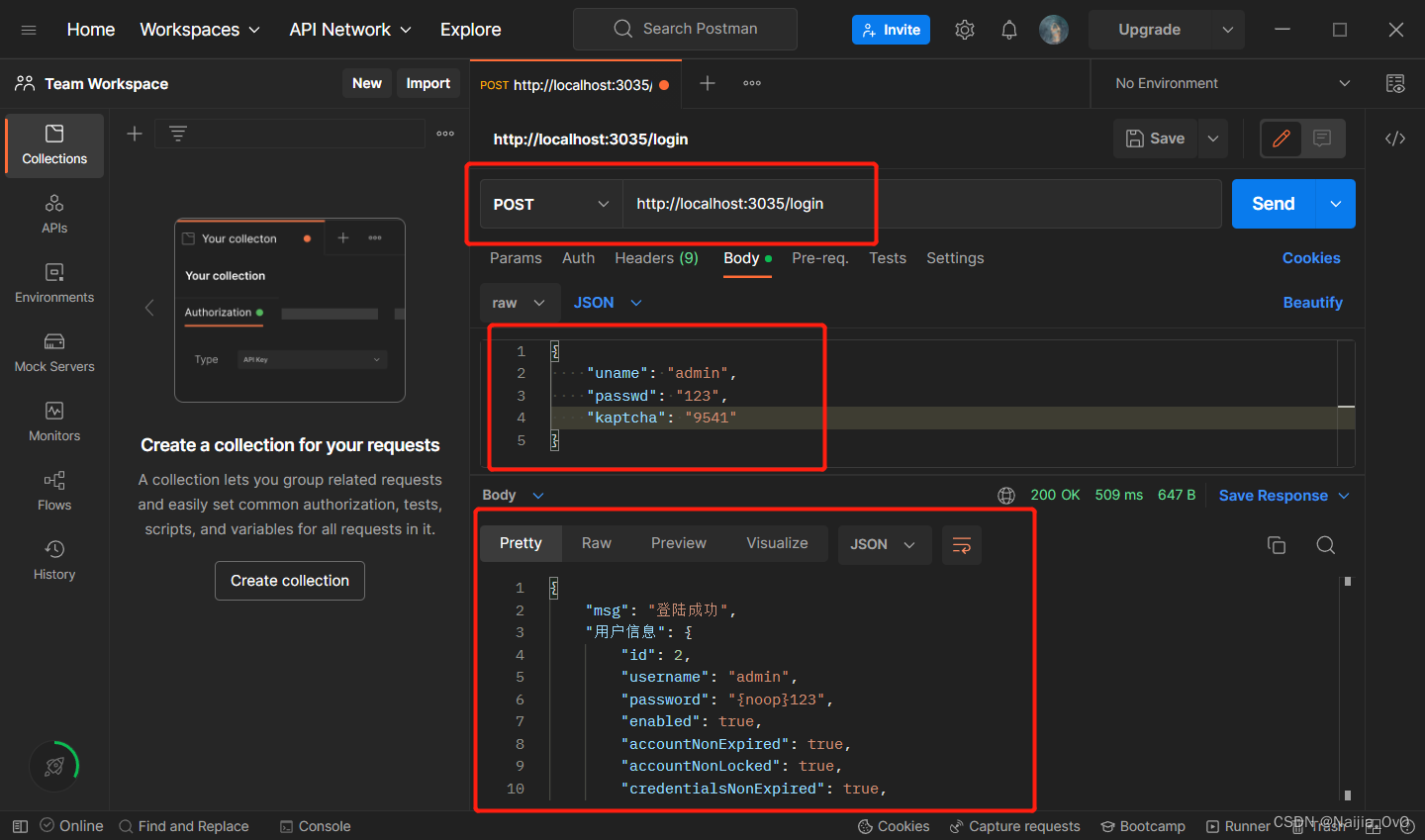Show the Preview response view
This screenshot has height=840, width=1425.
point(679,543)
